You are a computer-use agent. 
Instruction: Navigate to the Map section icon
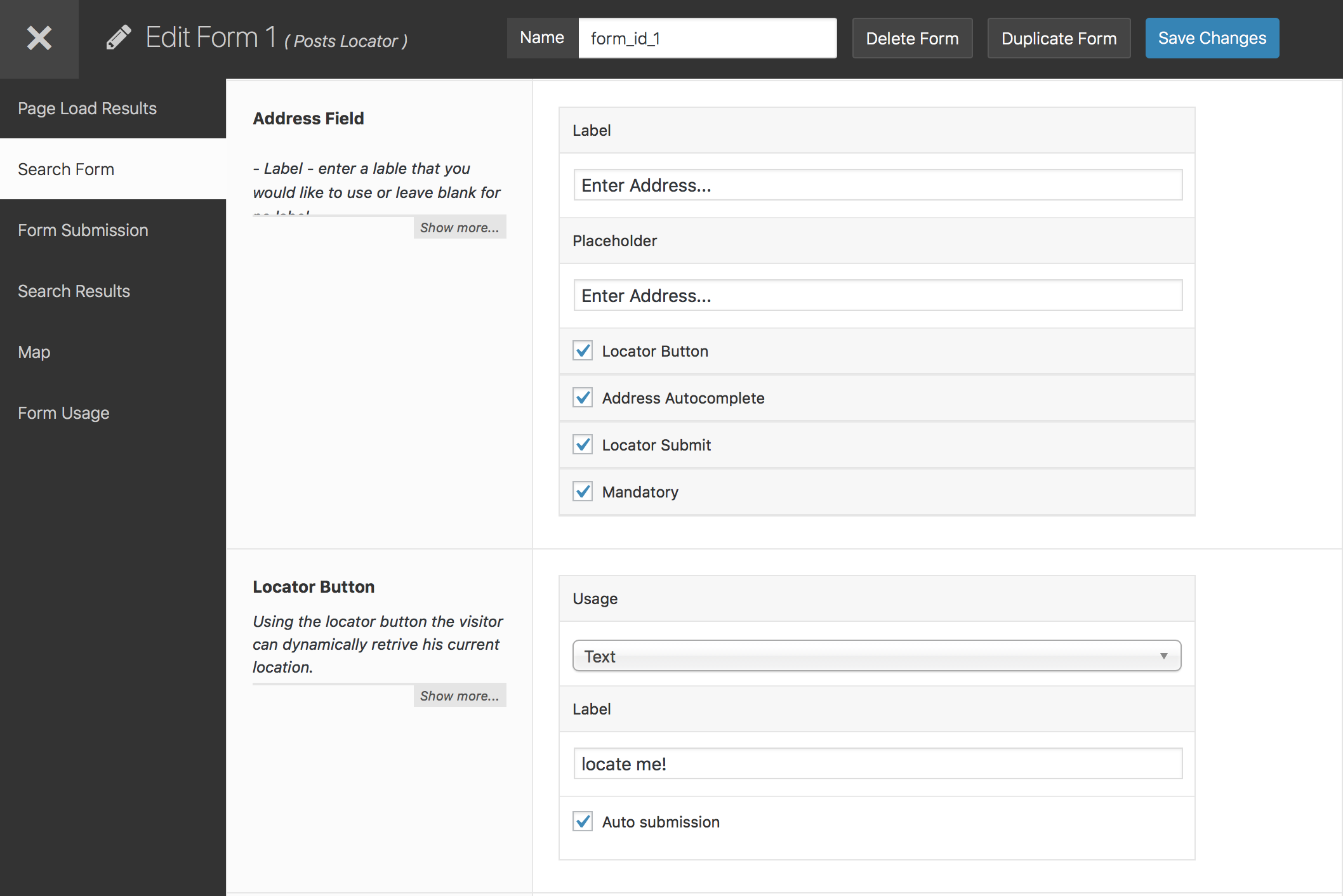point(33,351)
